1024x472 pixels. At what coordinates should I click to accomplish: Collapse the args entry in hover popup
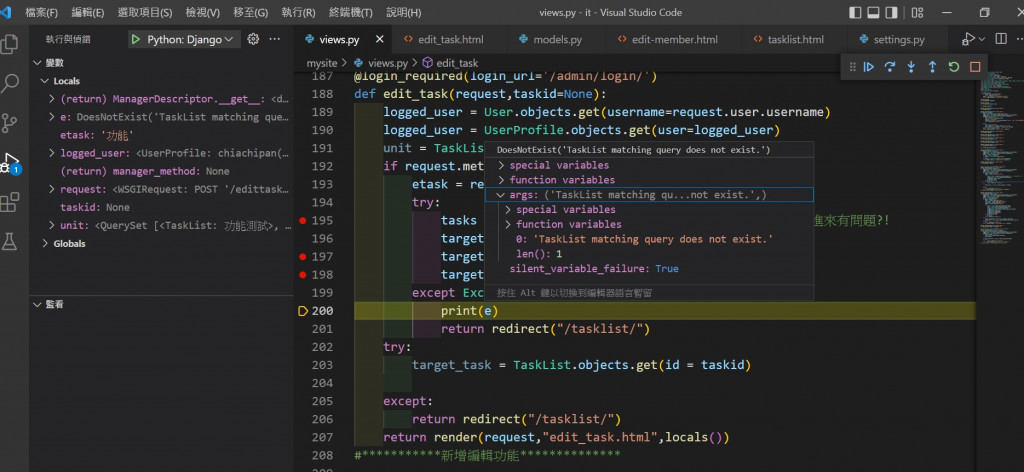pyautogui.click(x=501, y=195)
